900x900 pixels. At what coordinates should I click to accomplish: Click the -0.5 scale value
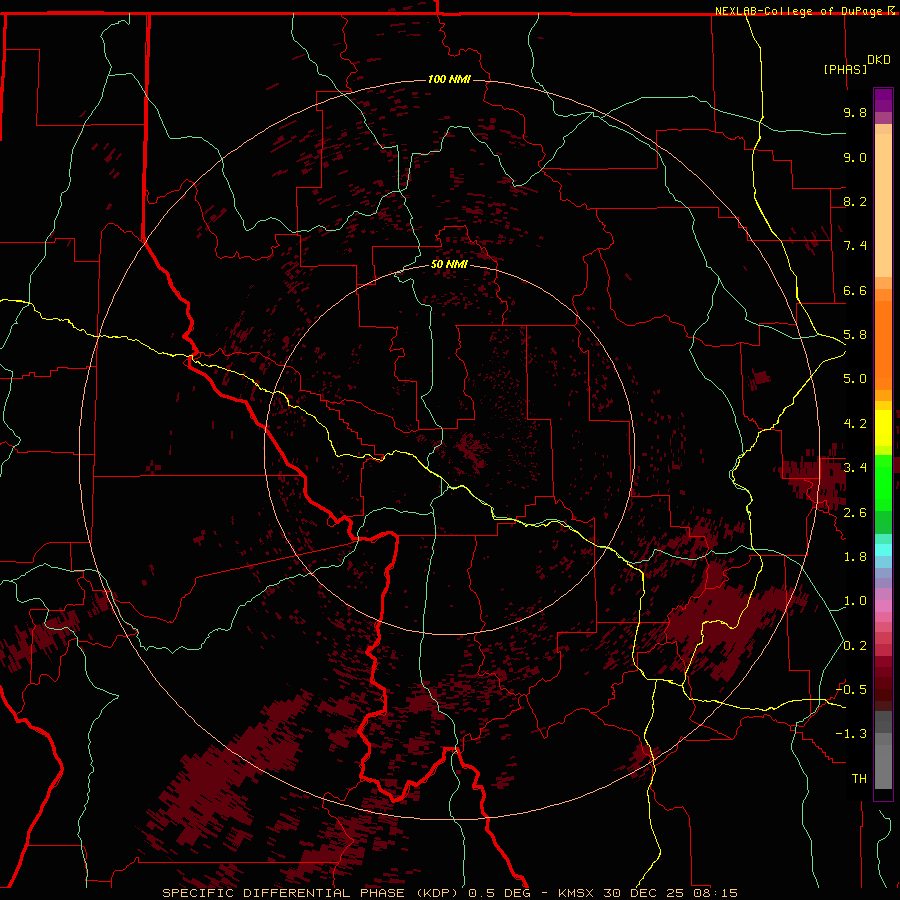coord(851,690)
